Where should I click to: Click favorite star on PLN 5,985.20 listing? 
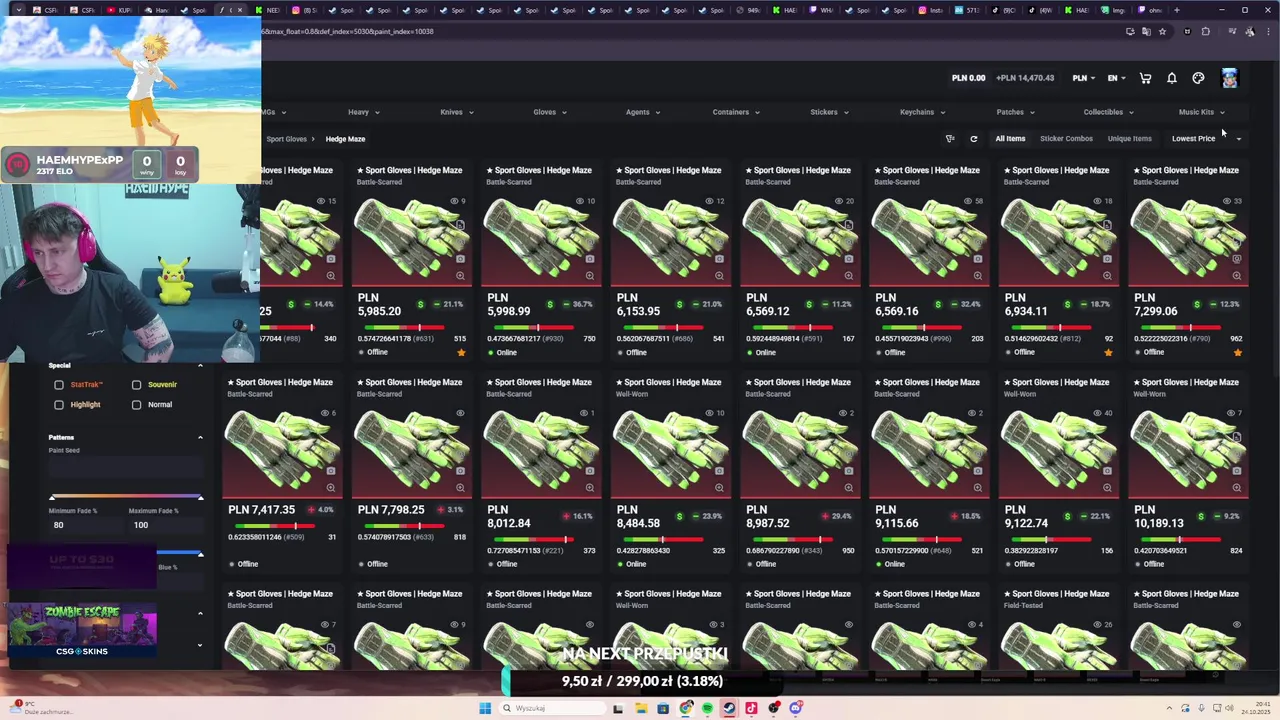[x=461, y=352]
